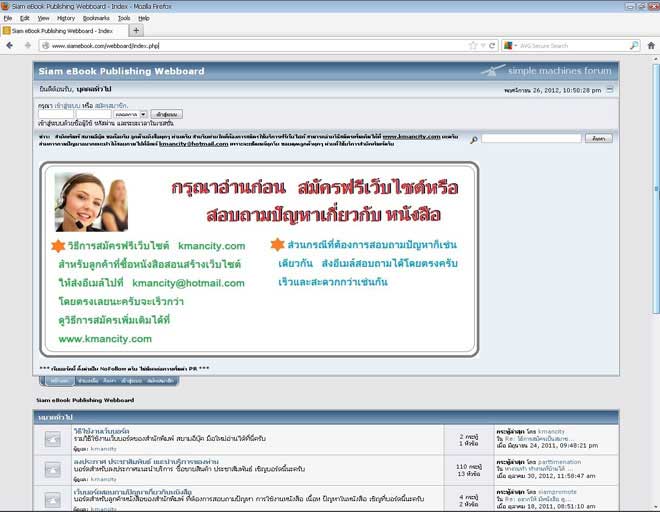Click the Firefox Back arrow
660x512 pixels.
9,45
